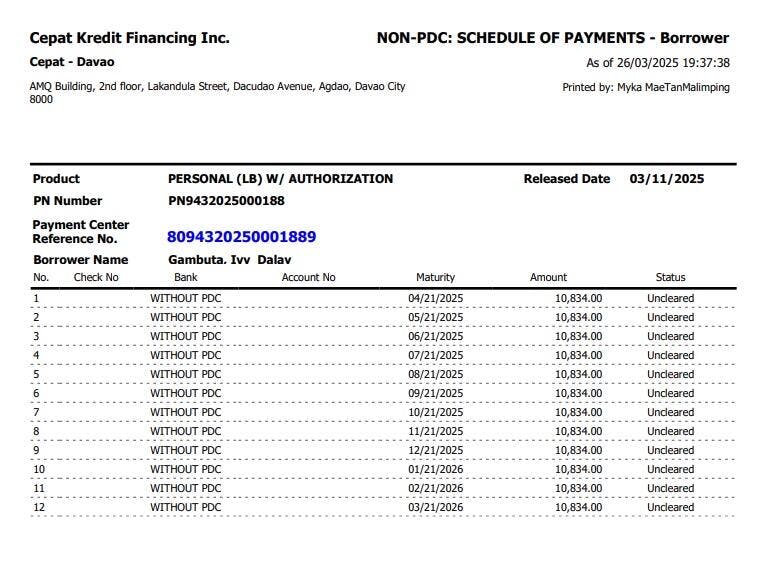The width and height of the screenshot is (766, 580).
Task: Click the PN number PN9432025000188
Action: [x=226, y=201]
